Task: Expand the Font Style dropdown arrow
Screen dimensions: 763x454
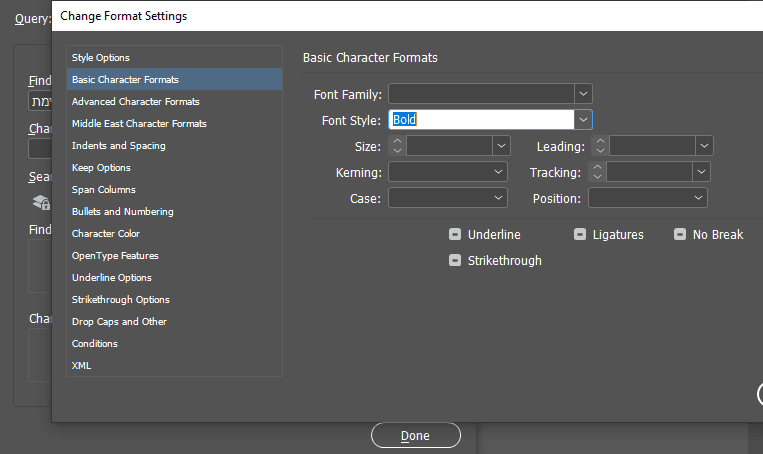Action: pos(584,120)
